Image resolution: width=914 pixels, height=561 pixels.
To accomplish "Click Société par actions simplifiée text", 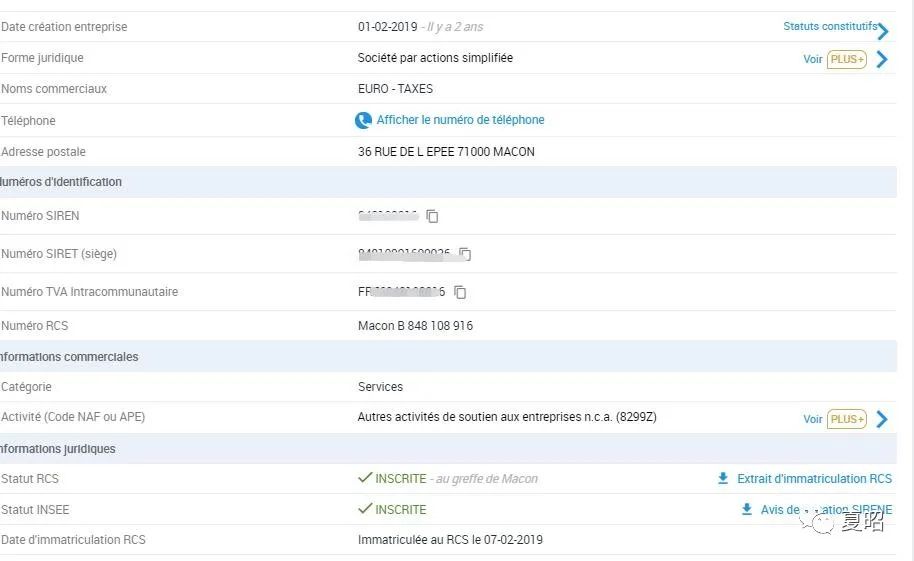I will (x=435, y=58).
